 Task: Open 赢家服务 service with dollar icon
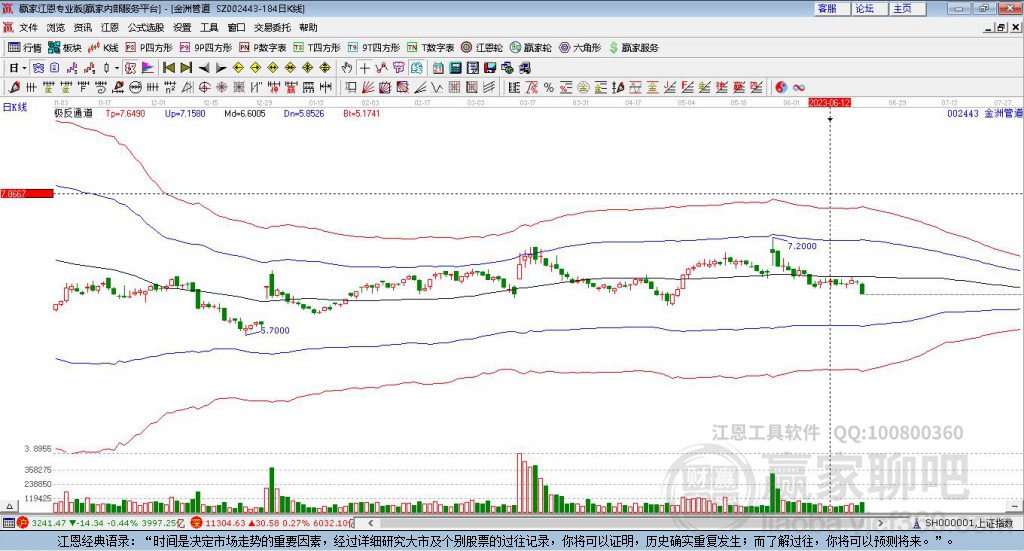point(633,48)
